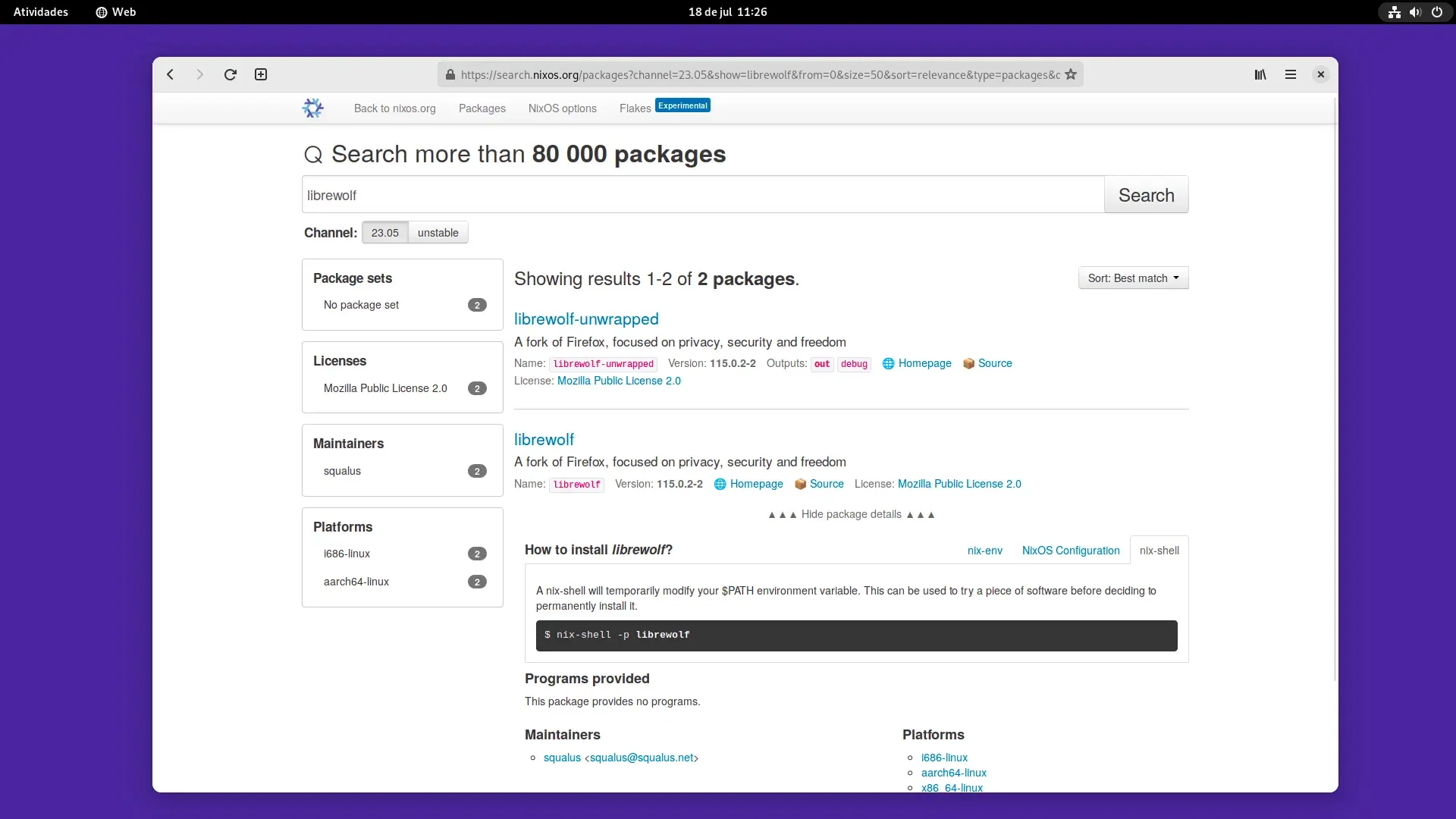Open the librewolf-unwrapped Source link
The width and height of the screenshot is (1456, 819).
click(x=995, y=363)
